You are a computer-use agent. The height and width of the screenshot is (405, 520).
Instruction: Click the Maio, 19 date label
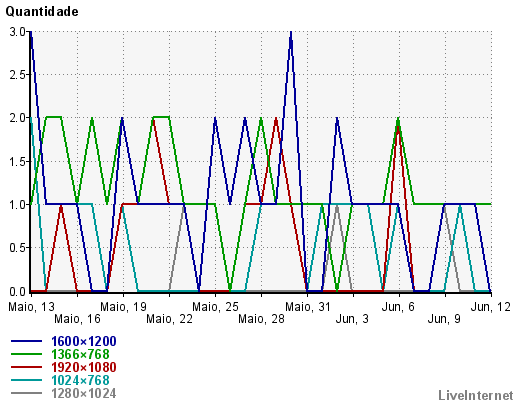pos(123,307)
